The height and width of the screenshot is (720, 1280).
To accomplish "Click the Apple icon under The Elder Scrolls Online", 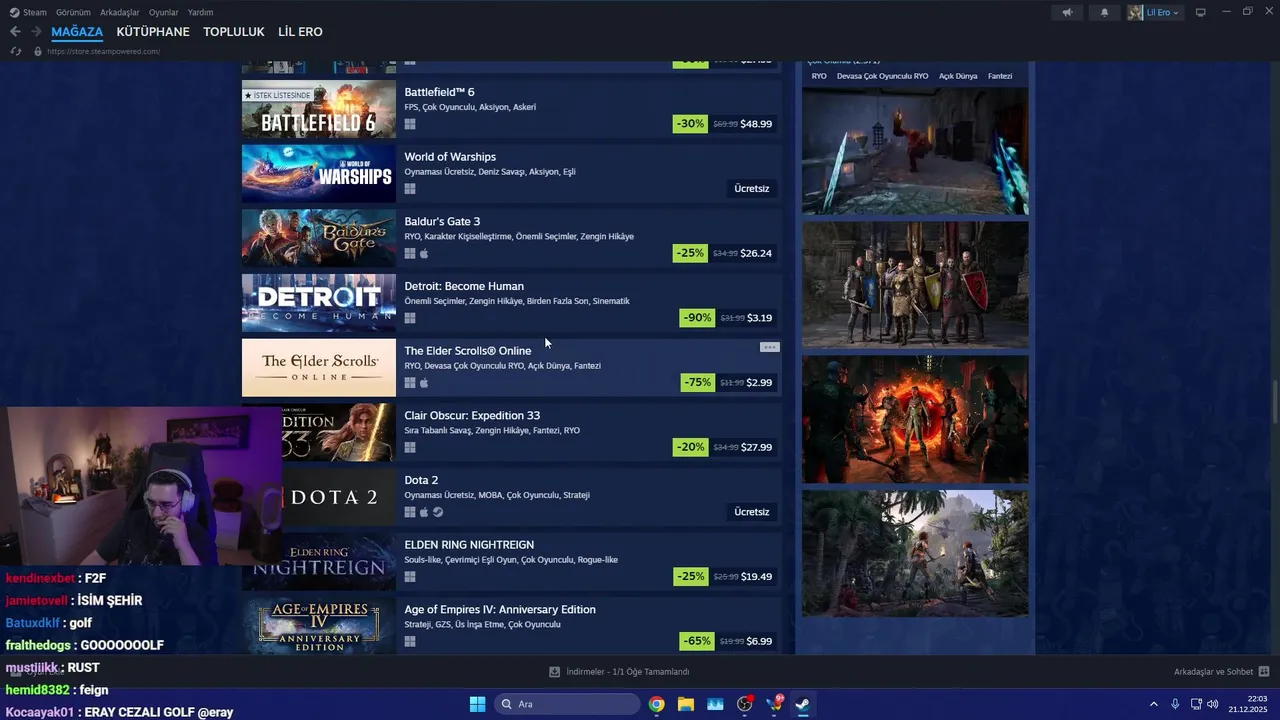I will 424,383.
